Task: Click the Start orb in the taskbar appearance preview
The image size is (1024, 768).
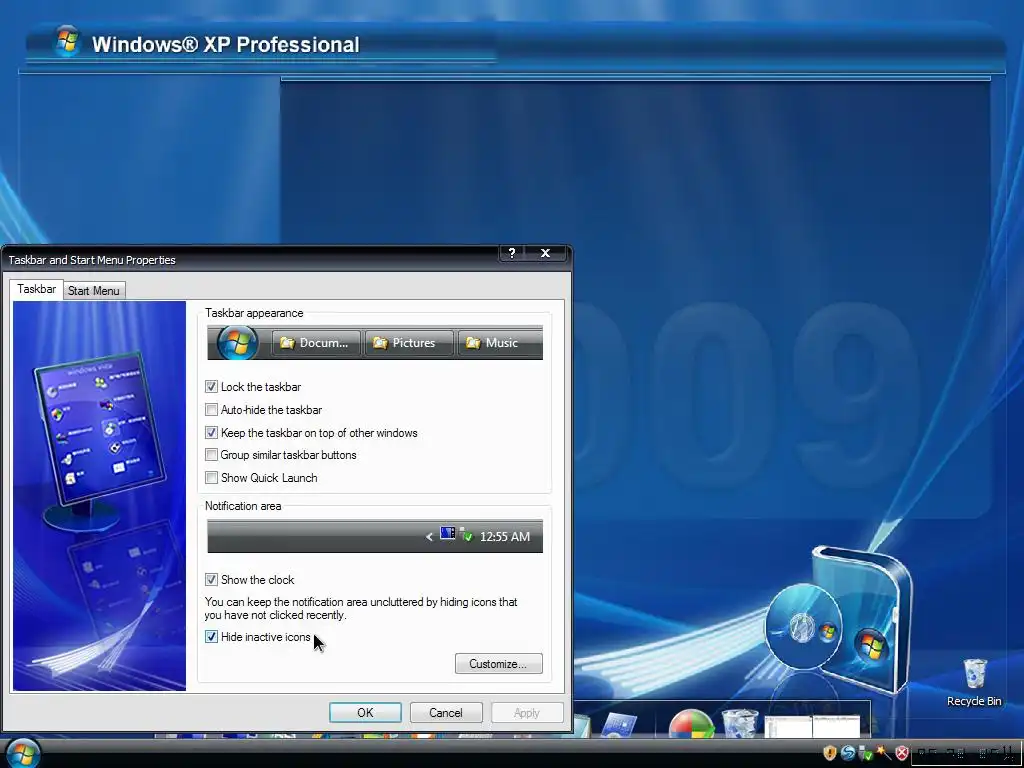Action: pyautogui.click(x=238, y=343)
